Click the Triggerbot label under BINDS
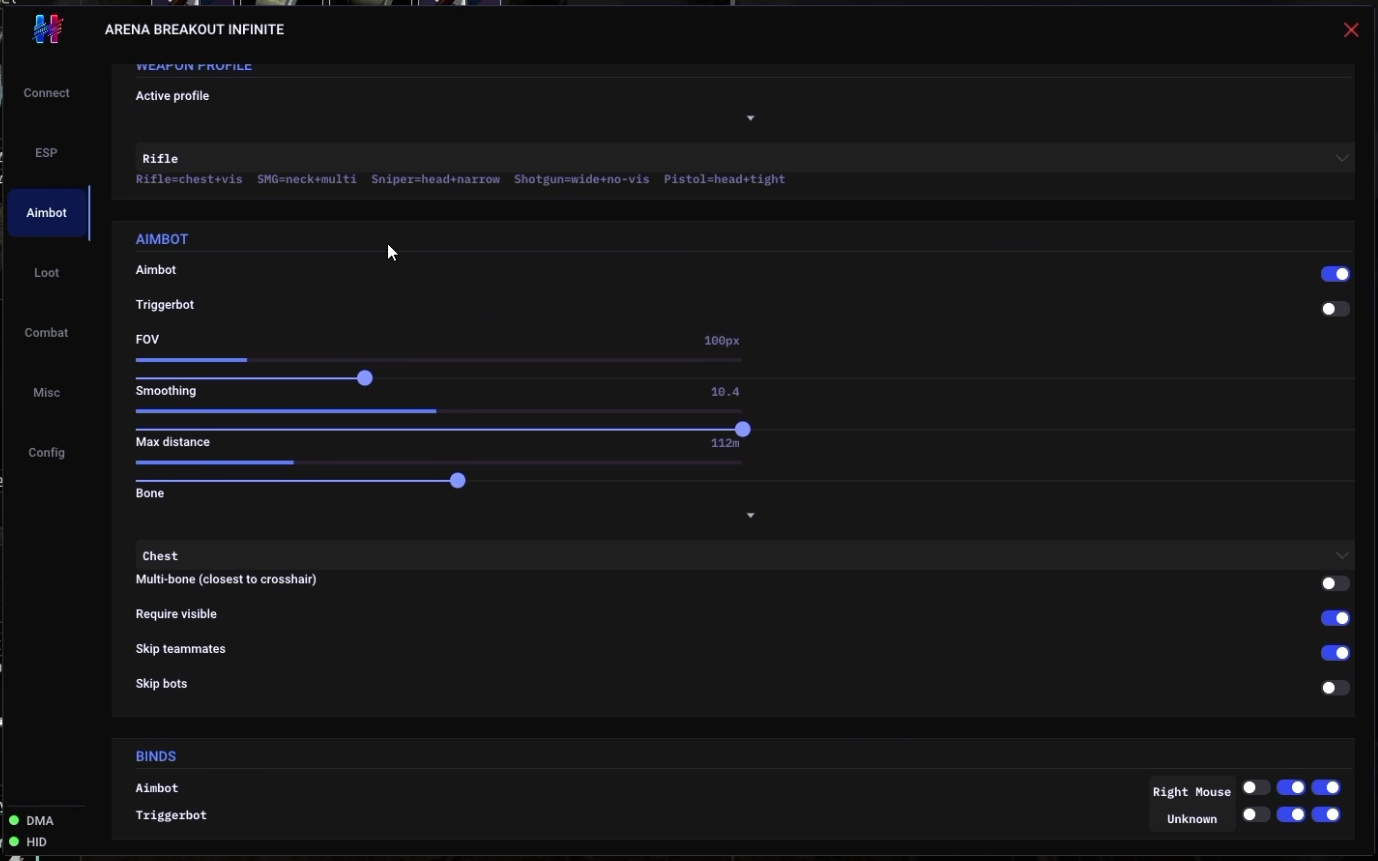Image resolution: width=1378 pixels, height=861 pixels. (171, 815)
